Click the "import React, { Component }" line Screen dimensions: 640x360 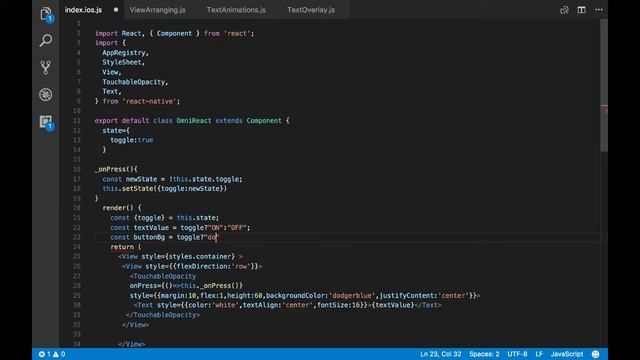[174, 33]
